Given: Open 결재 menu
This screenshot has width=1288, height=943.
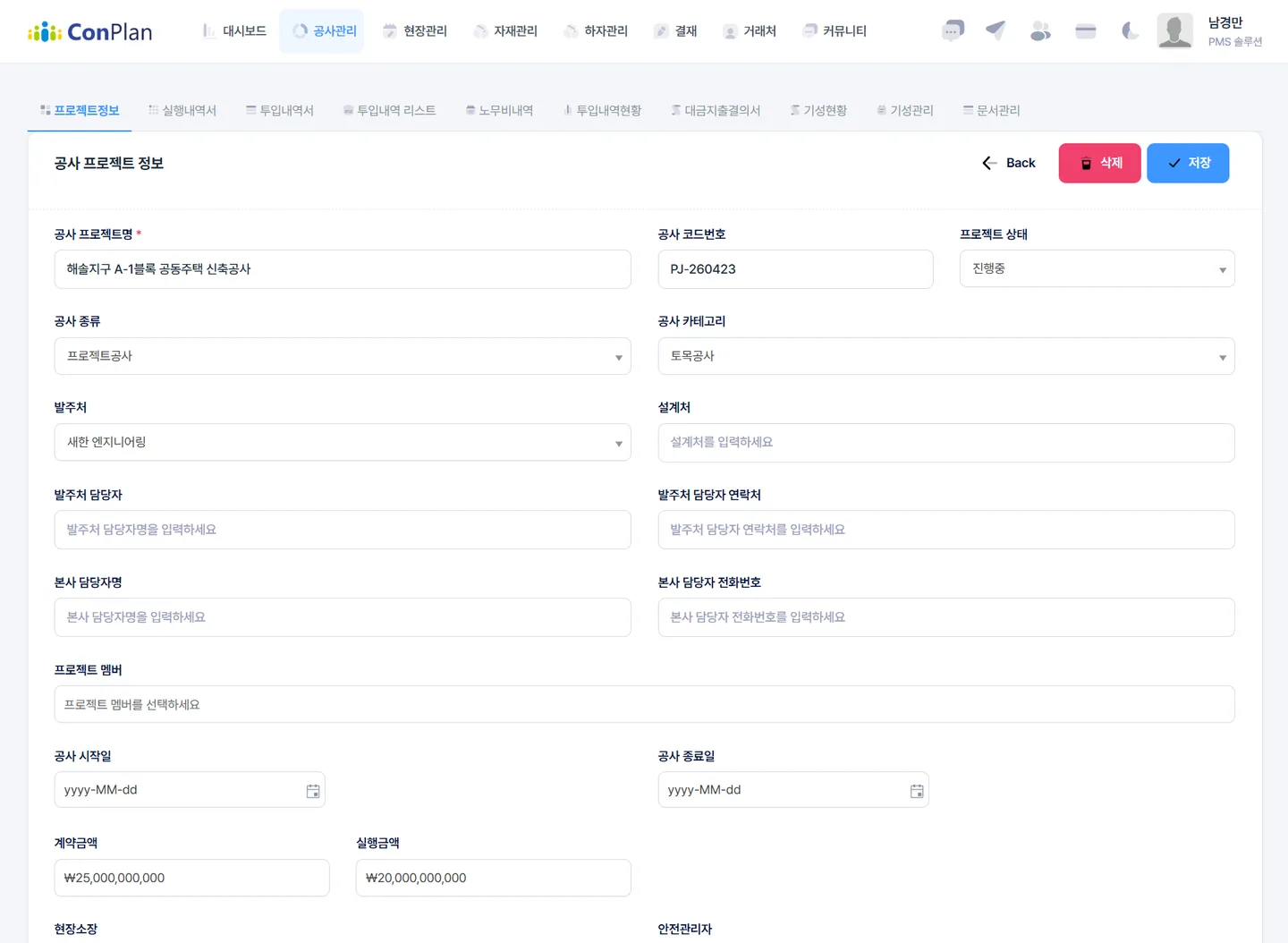Looking at the screenshot, I should [675, 31].
